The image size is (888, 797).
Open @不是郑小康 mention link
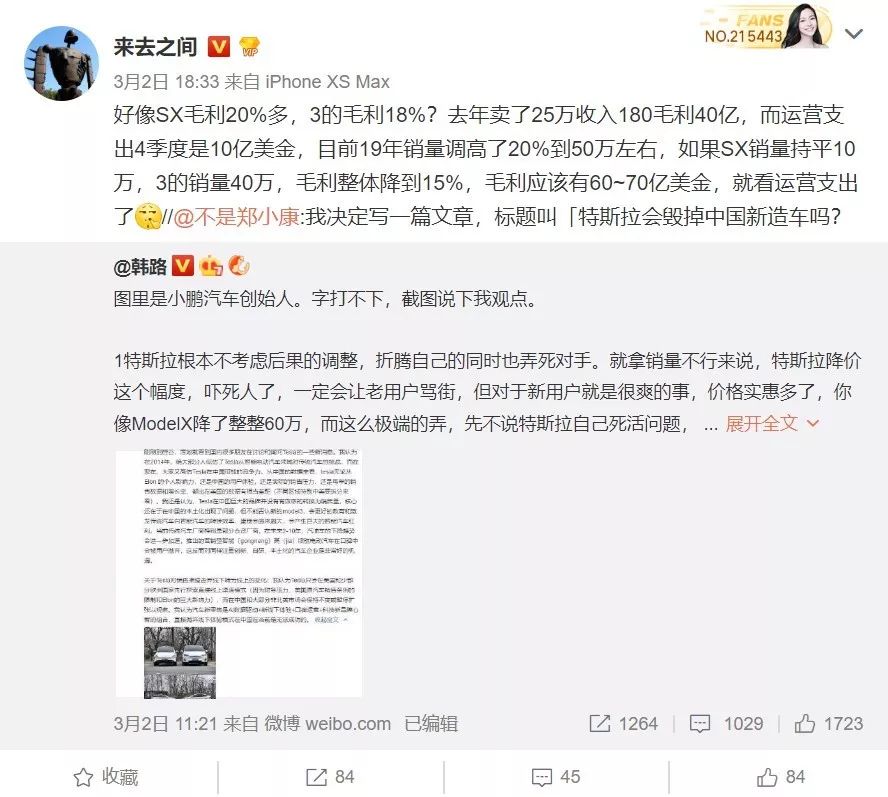(x=236, y=217)
